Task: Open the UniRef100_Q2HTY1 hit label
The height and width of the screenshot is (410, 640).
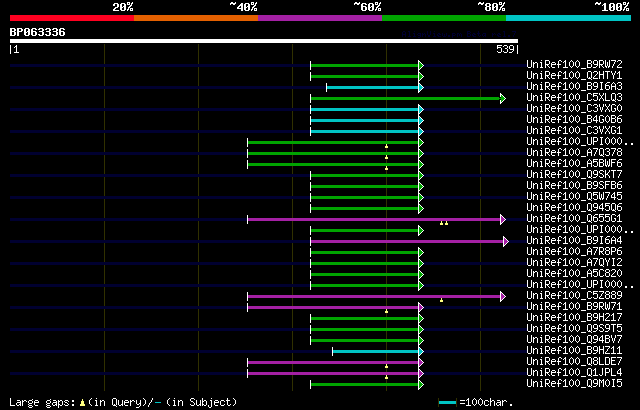Action: (x=574, y=75)
